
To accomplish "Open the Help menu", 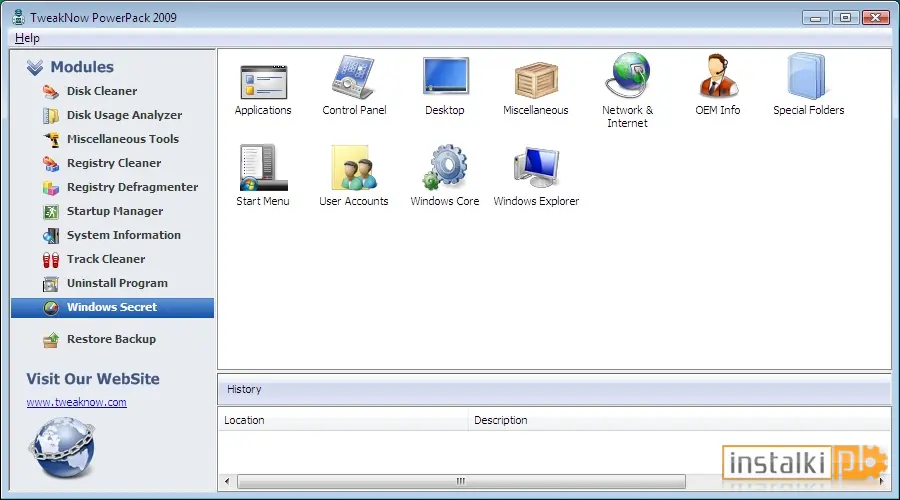I will point(27,38).
